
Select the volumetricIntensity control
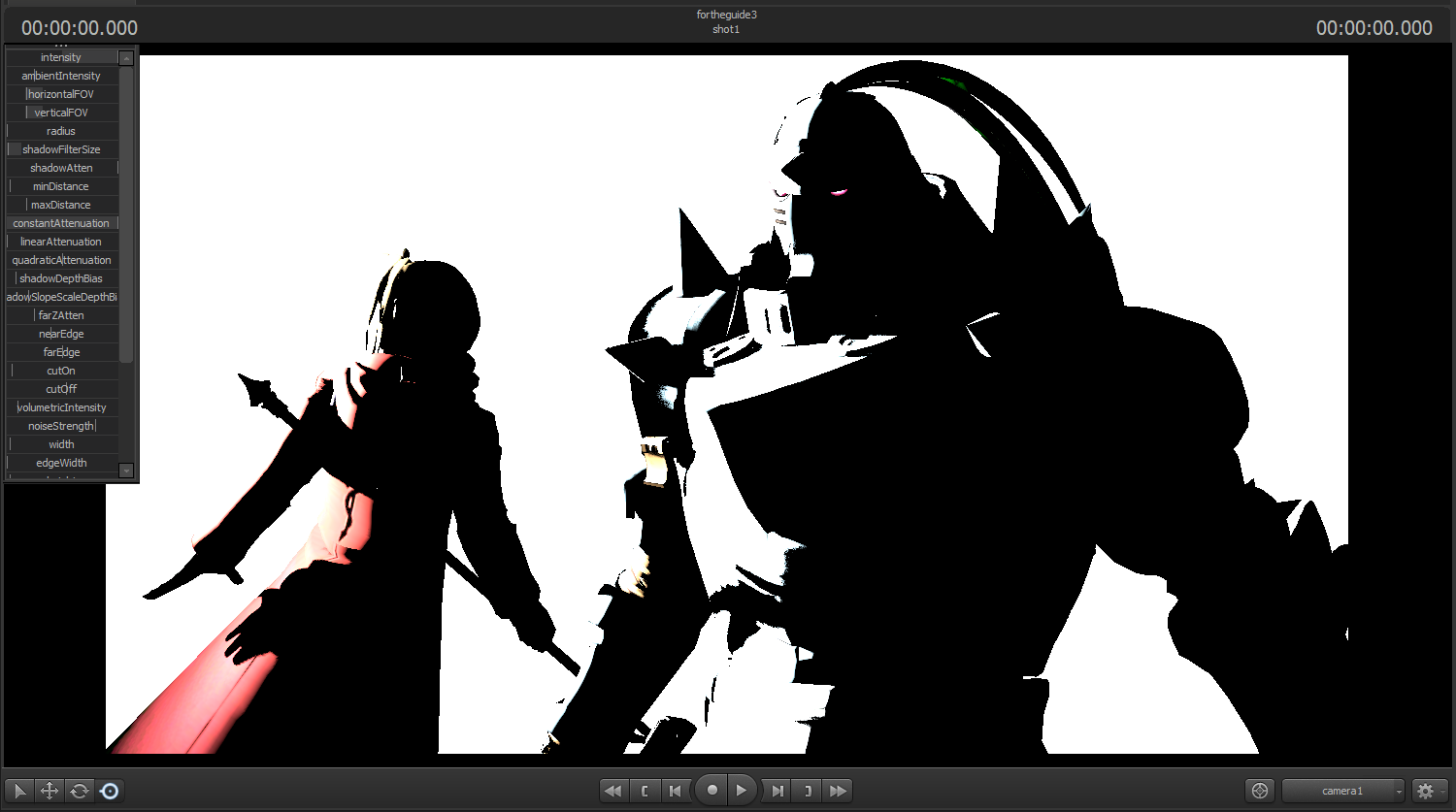point(62,407)
